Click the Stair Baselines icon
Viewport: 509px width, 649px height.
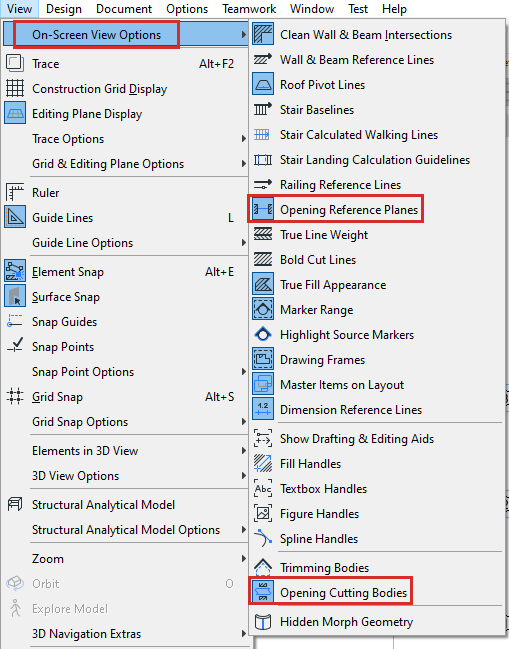(263, 109)
